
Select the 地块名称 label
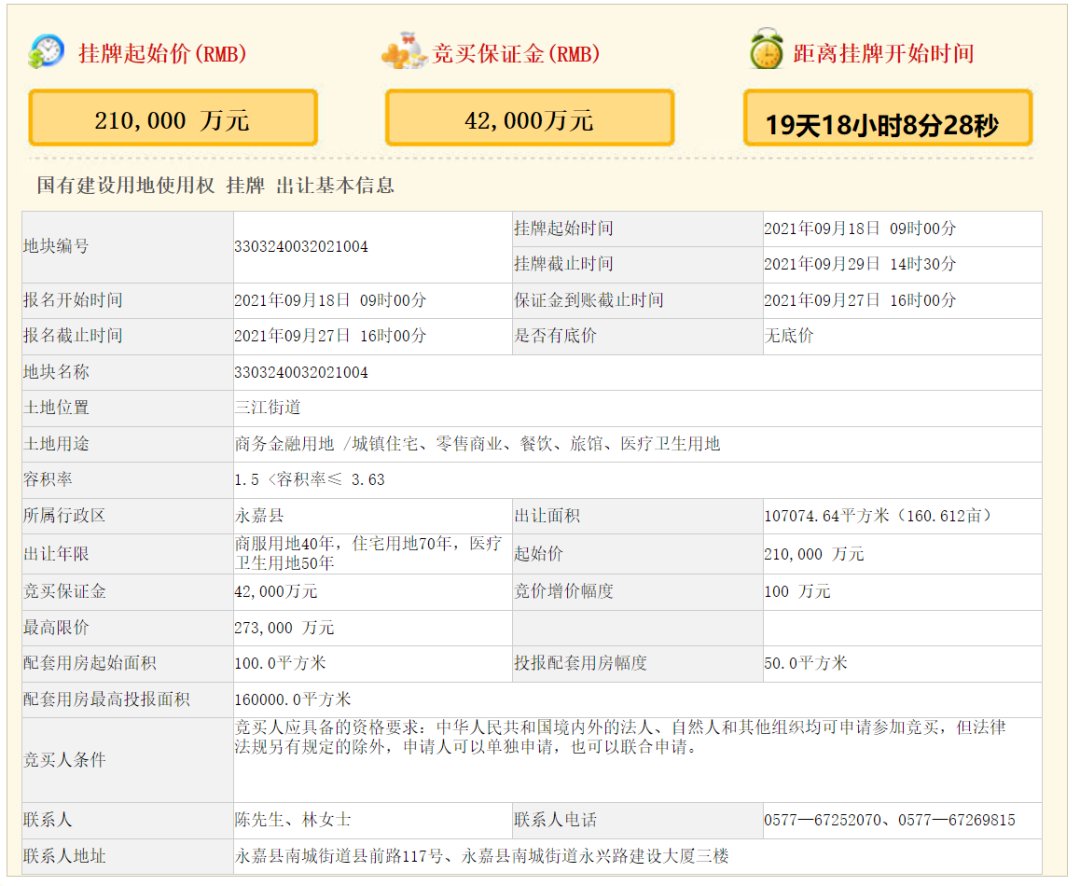pos(56,372)
